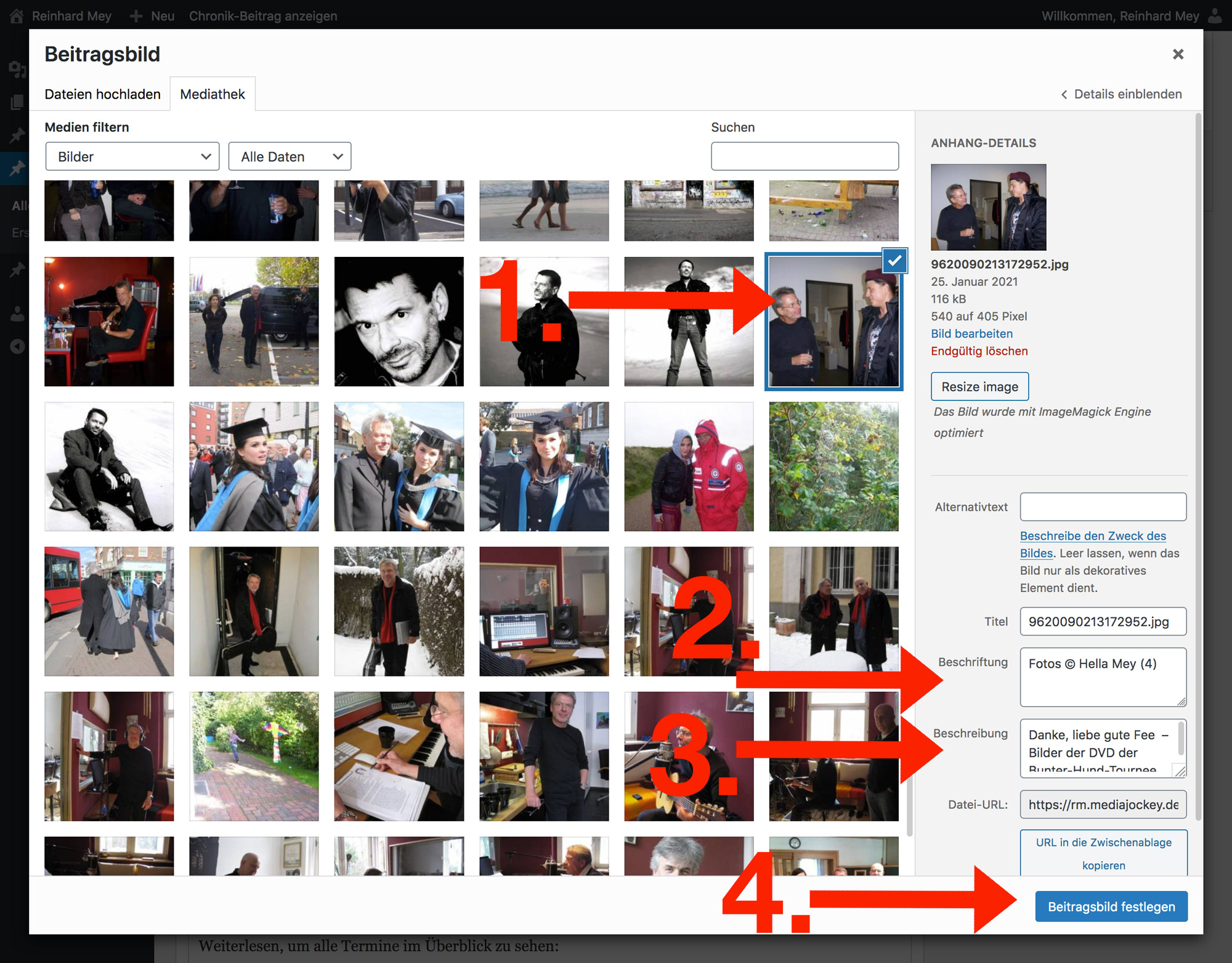1232x963 pixels.
Task: Select the man writing on sheet music thumbnail
Action: point(399,756)
